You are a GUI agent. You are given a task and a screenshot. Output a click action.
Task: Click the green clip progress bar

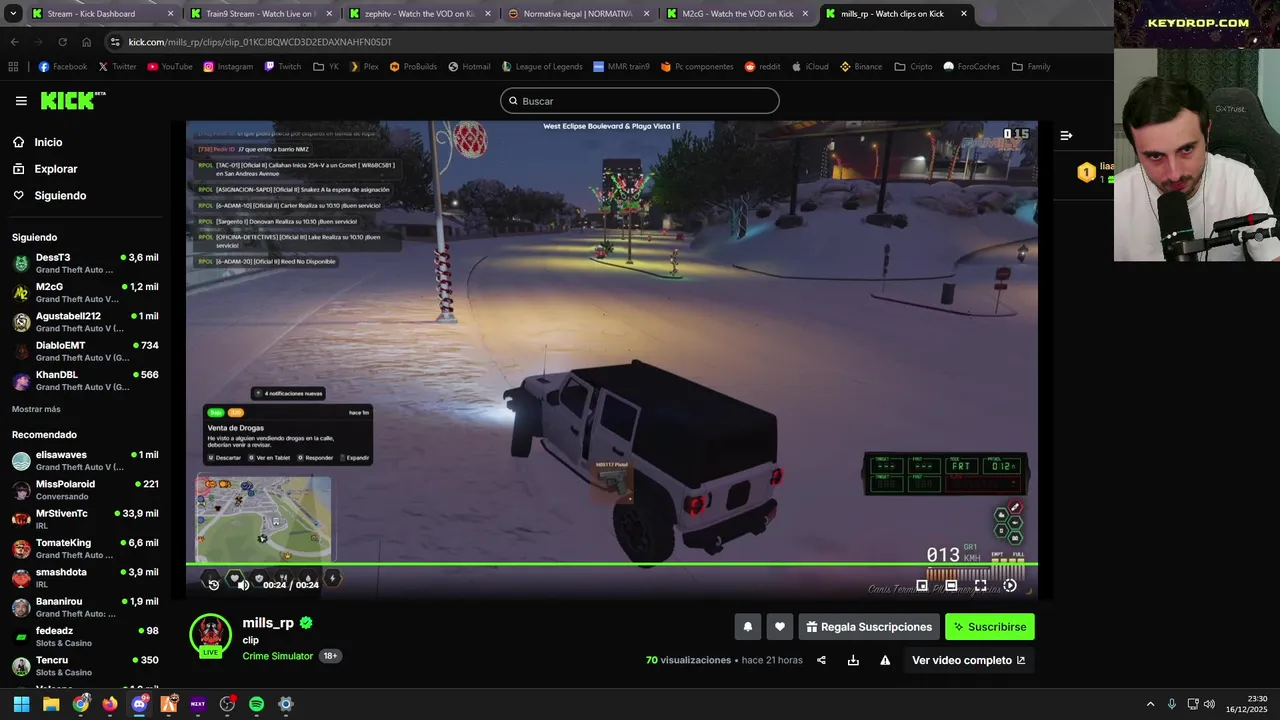point(611,564)
